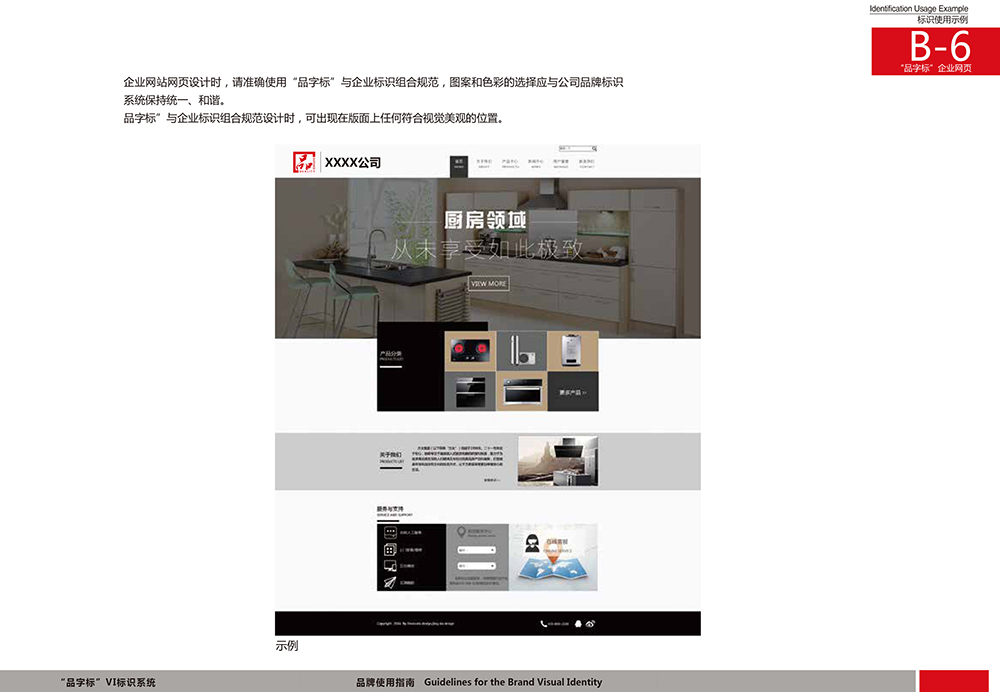The width and height of the screenshot is (1000, 692).
Task: Open the first service center dropdown
Action: [477, 550]
